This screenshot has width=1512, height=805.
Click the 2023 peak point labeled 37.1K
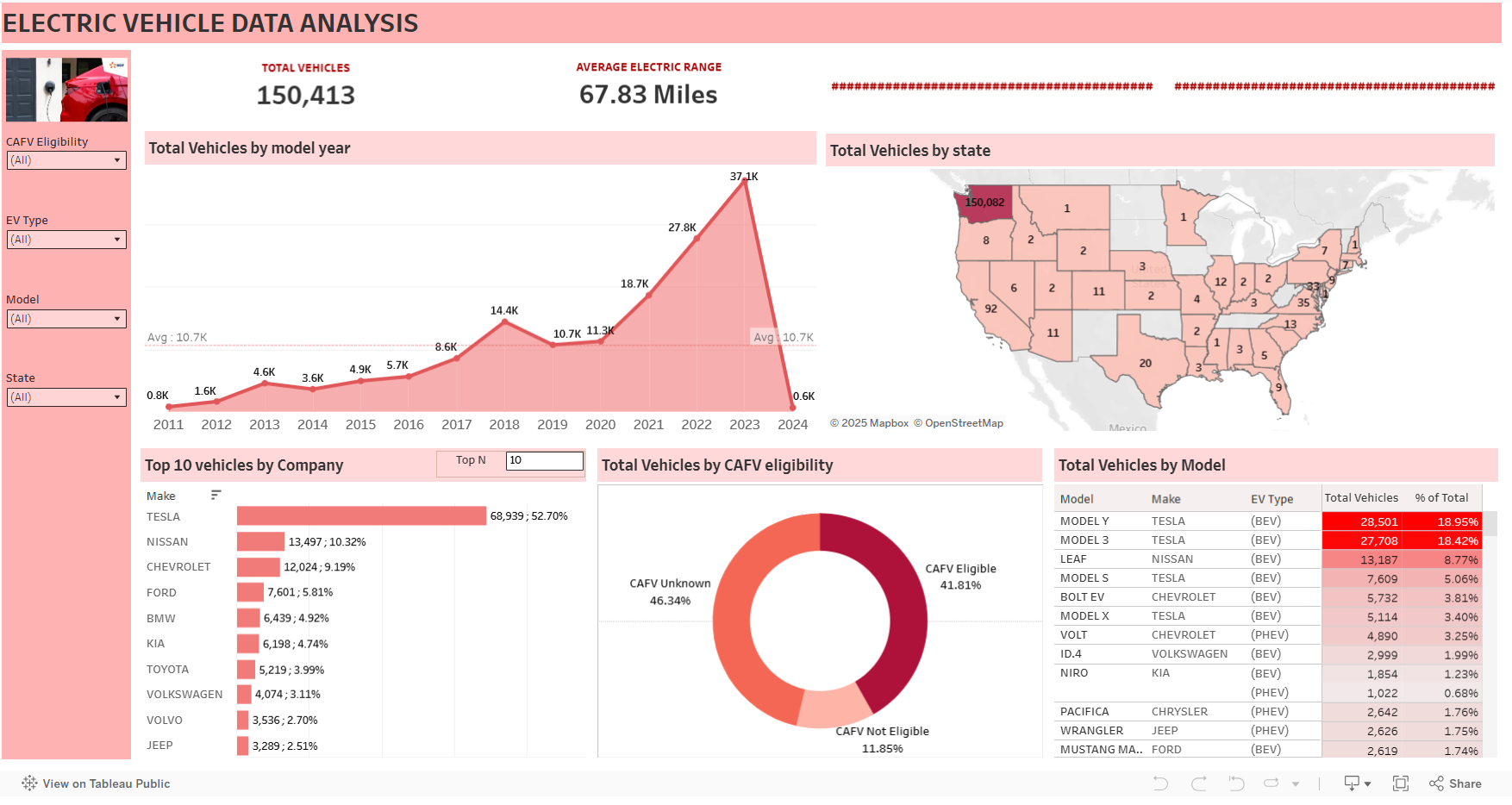[x=745, y=181]
